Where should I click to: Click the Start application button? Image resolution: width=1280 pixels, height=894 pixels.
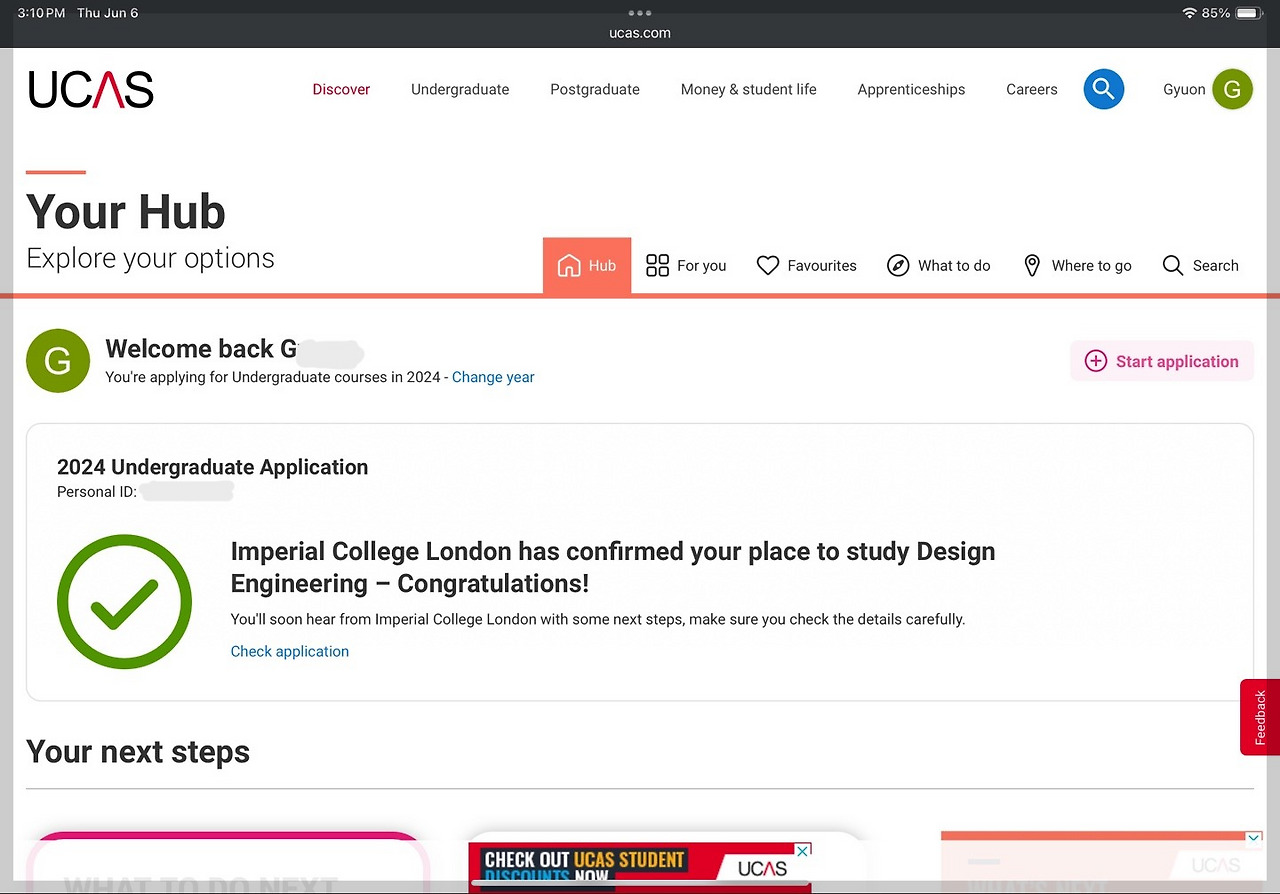click(x=1161, y=361)
